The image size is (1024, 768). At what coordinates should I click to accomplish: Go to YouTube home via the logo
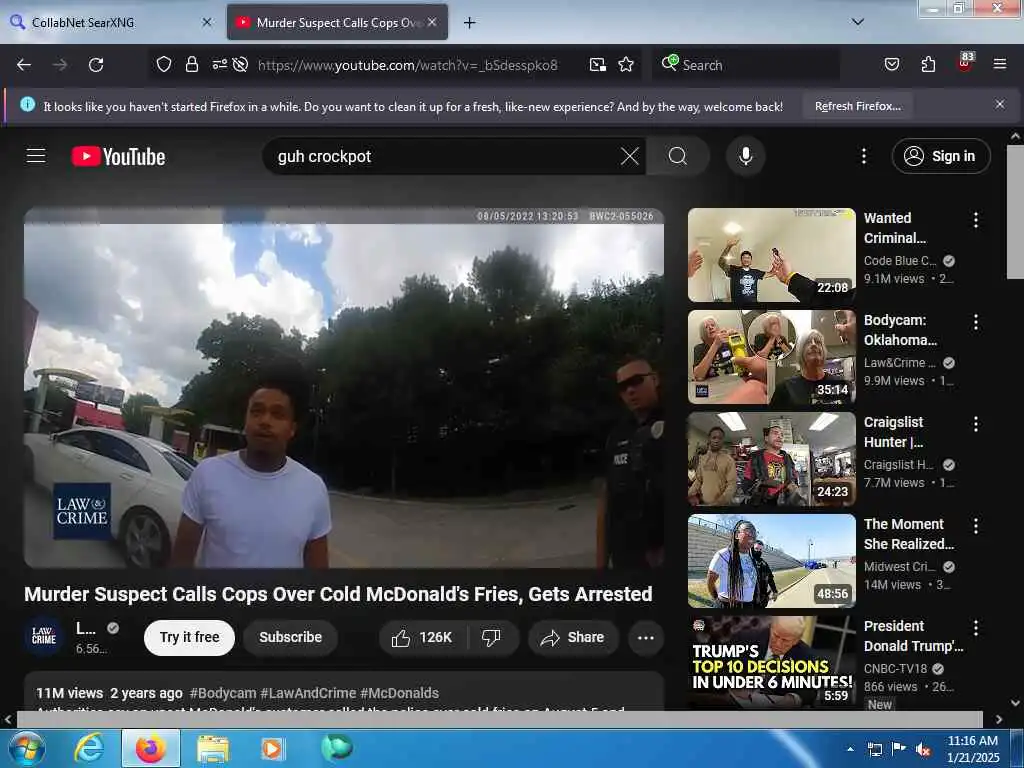pyautogui.click(x=118, y=156)
